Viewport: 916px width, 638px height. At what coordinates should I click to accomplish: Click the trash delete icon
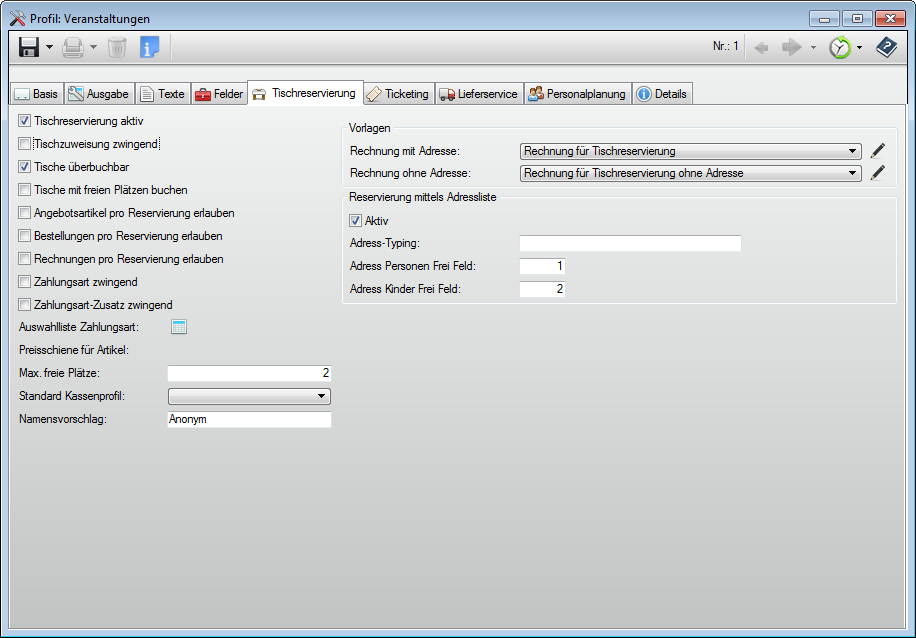tap(117, 47)
